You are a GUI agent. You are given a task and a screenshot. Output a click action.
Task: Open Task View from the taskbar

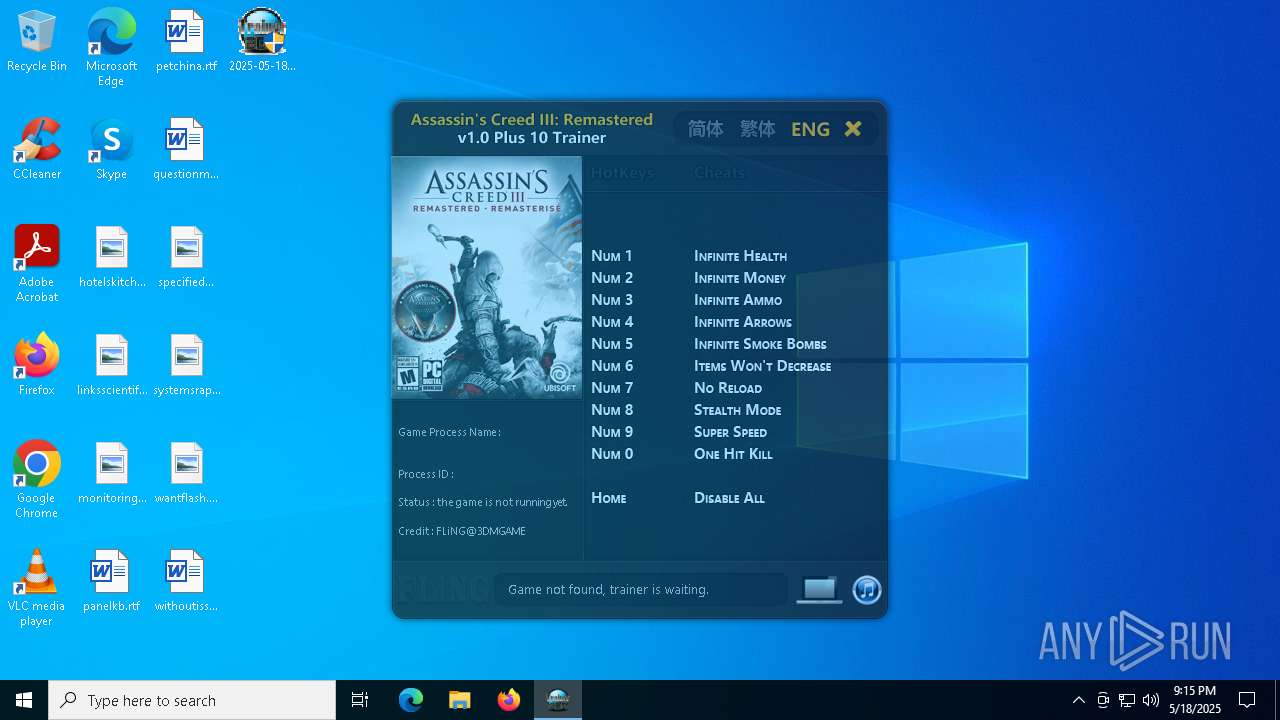[360, 700]
